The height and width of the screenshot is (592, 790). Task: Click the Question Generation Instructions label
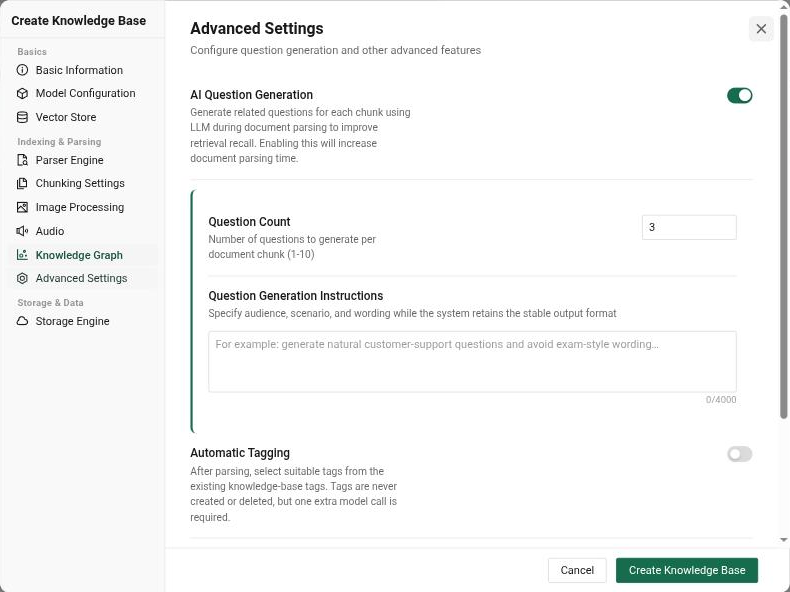click(x=296, y=296)
